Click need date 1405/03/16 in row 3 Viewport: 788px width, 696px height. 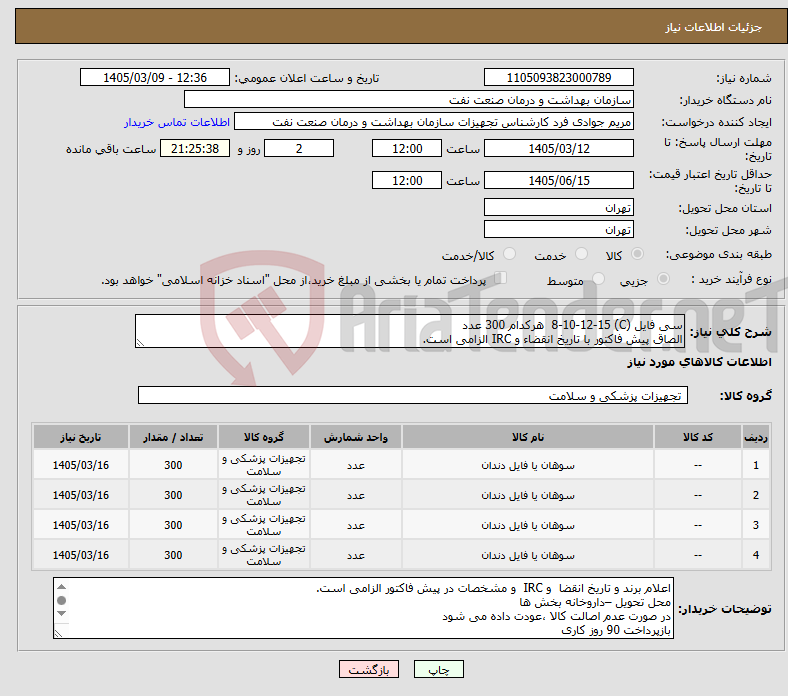pos(81,526)
